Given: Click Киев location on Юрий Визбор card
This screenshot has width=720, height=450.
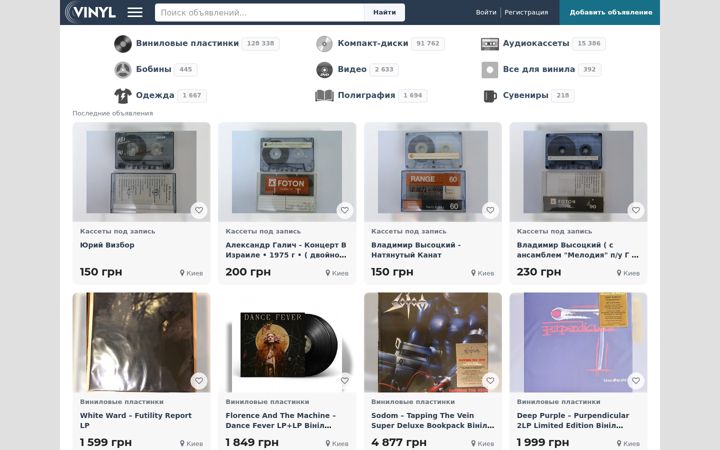Looking at the screenshot, I should click(191, 273).
